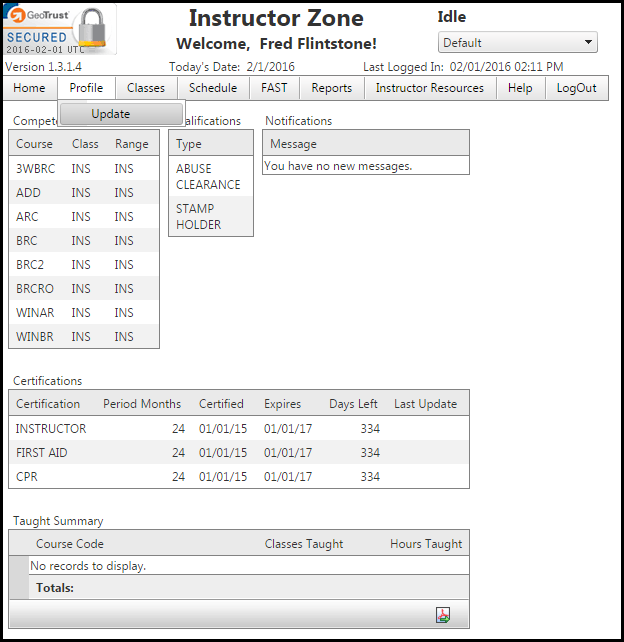
Task: Click the Help menu item
Action: [x=520, y=88]
